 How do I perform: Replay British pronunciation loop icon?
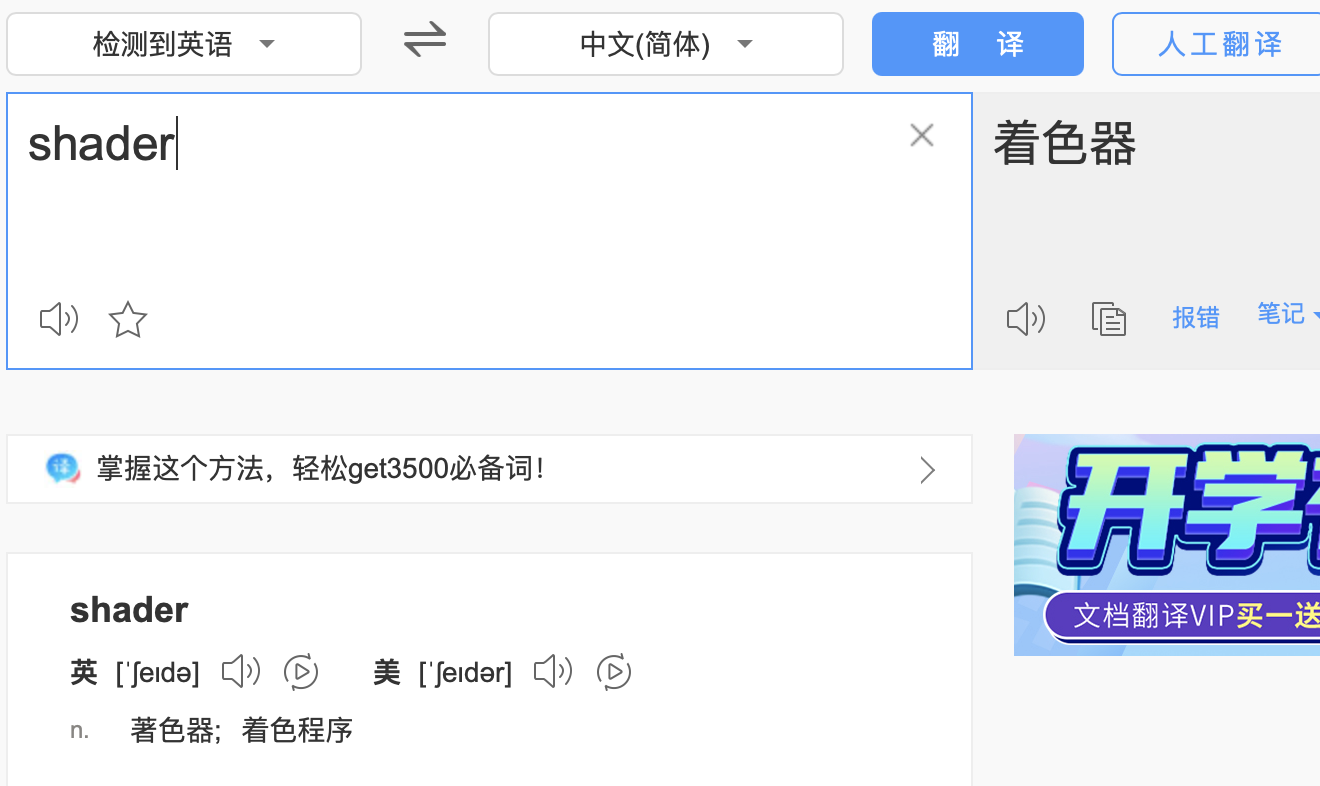(x=301, y=672)
